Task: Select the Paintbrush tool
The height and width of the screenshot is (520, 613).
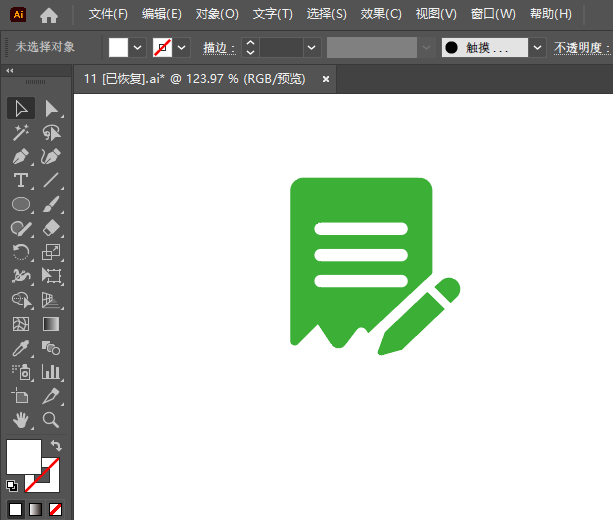Action: coord(51,204)
